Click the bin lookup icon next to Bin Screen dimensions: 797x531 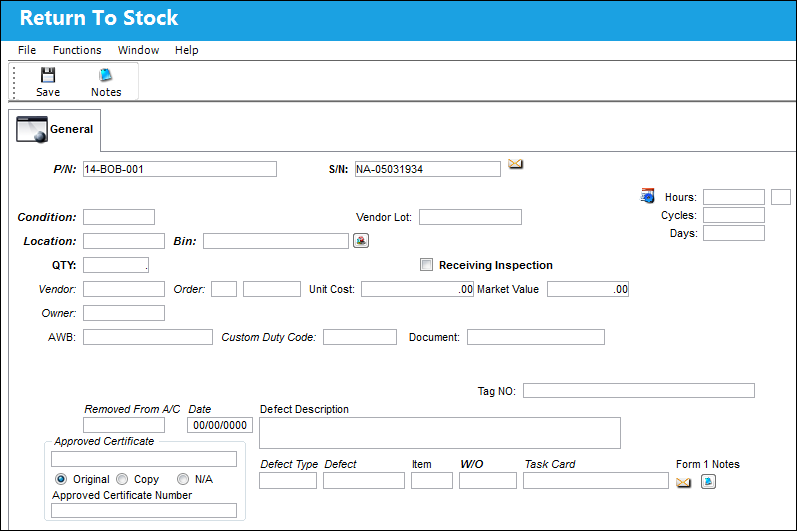pyautogui.click(x=361, y=240)
